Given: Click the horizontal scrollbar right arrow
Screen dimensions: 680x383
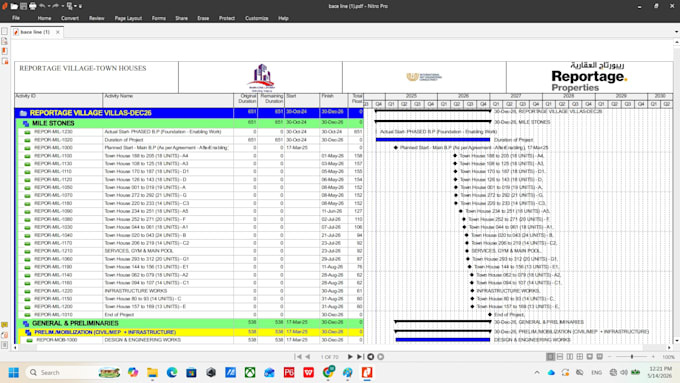Looking at the screenshot, I should (x=669, y=347).
